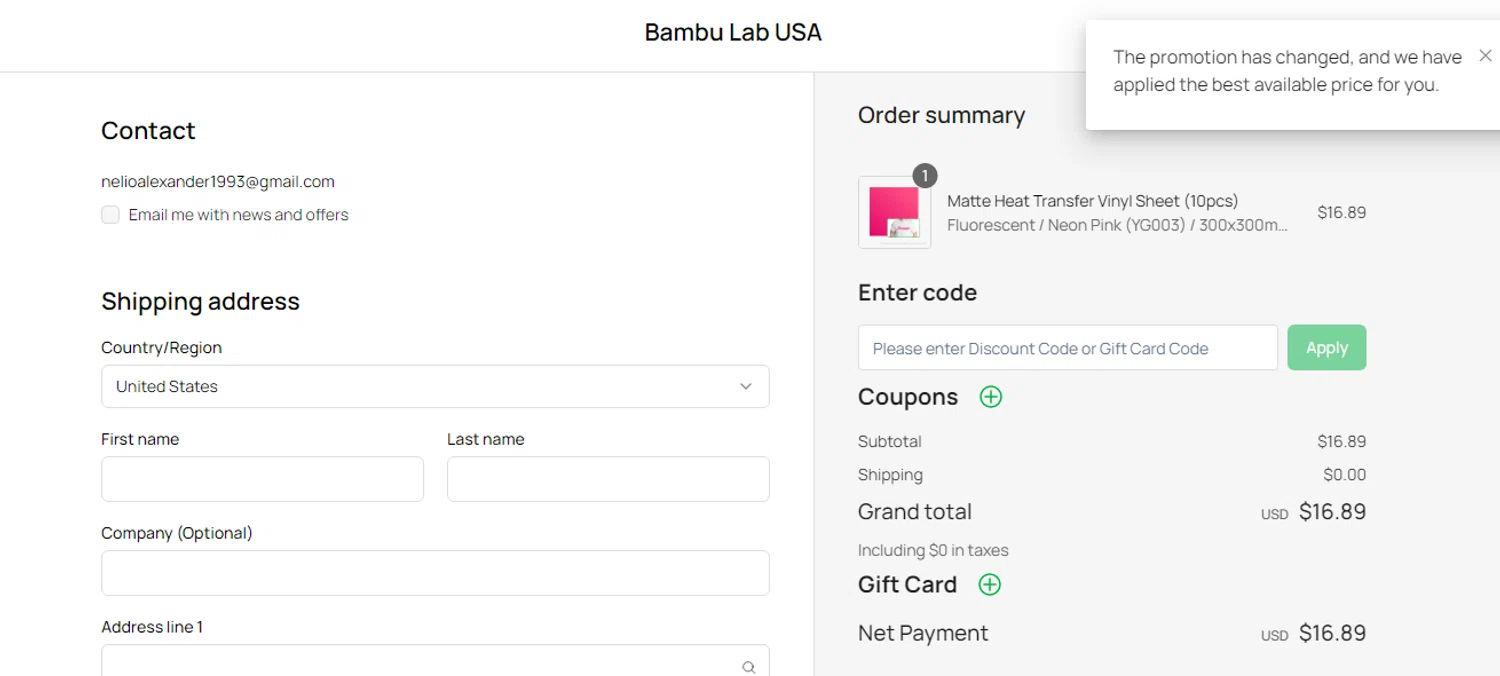
Task: Click the Vinyl Sheet product thumbnail
Action: coord(894,213)
